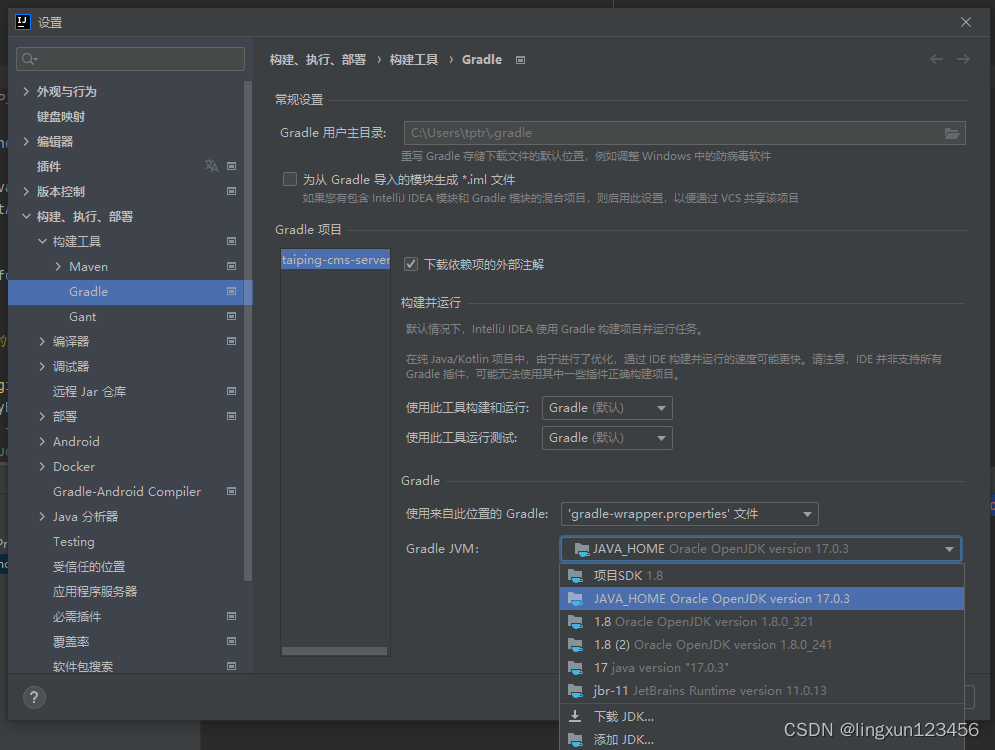Click project icon on the Maven row
Screen dimensions: 995x750
232,266
